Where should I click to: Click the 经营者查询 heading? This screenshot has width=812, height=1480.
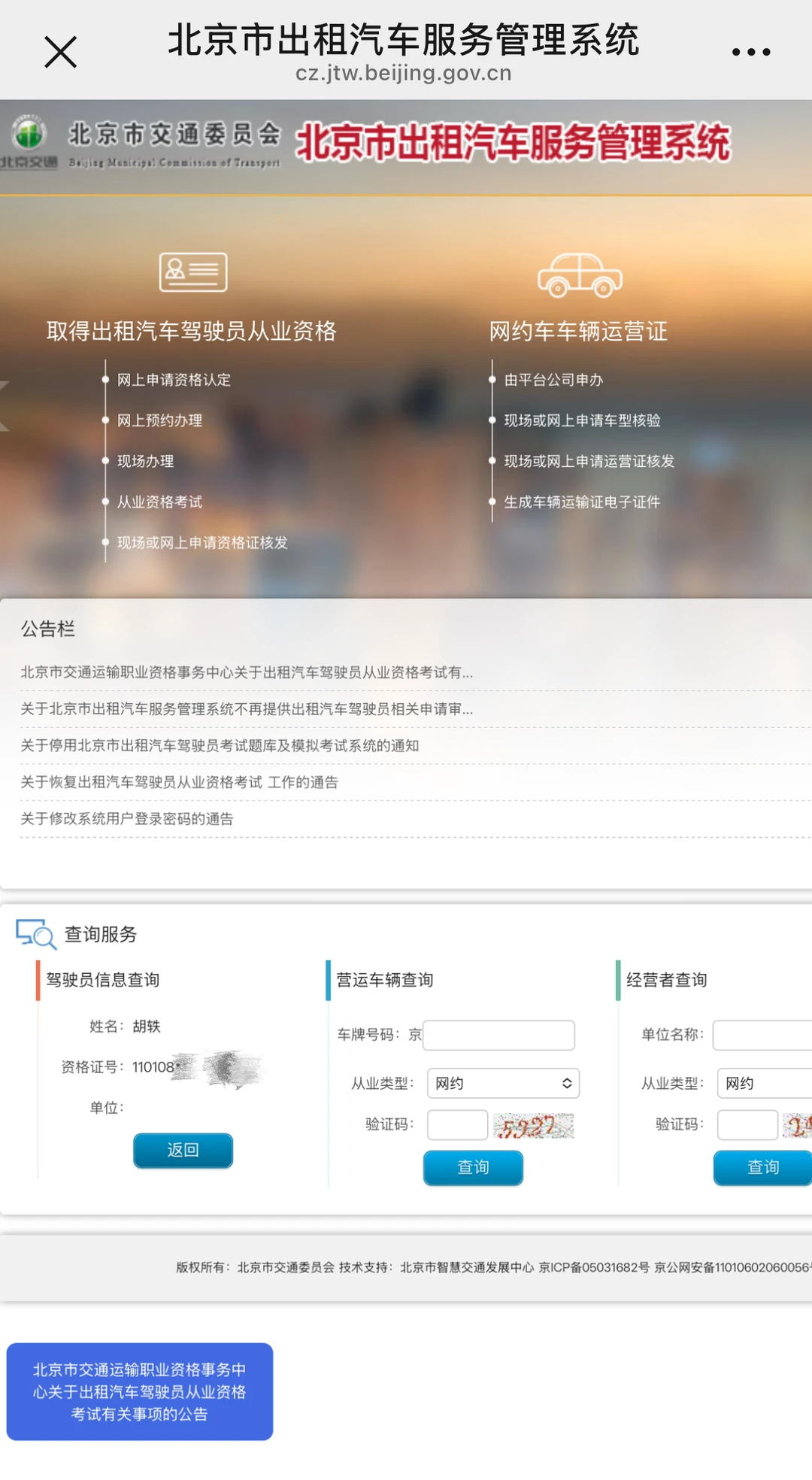667,980
